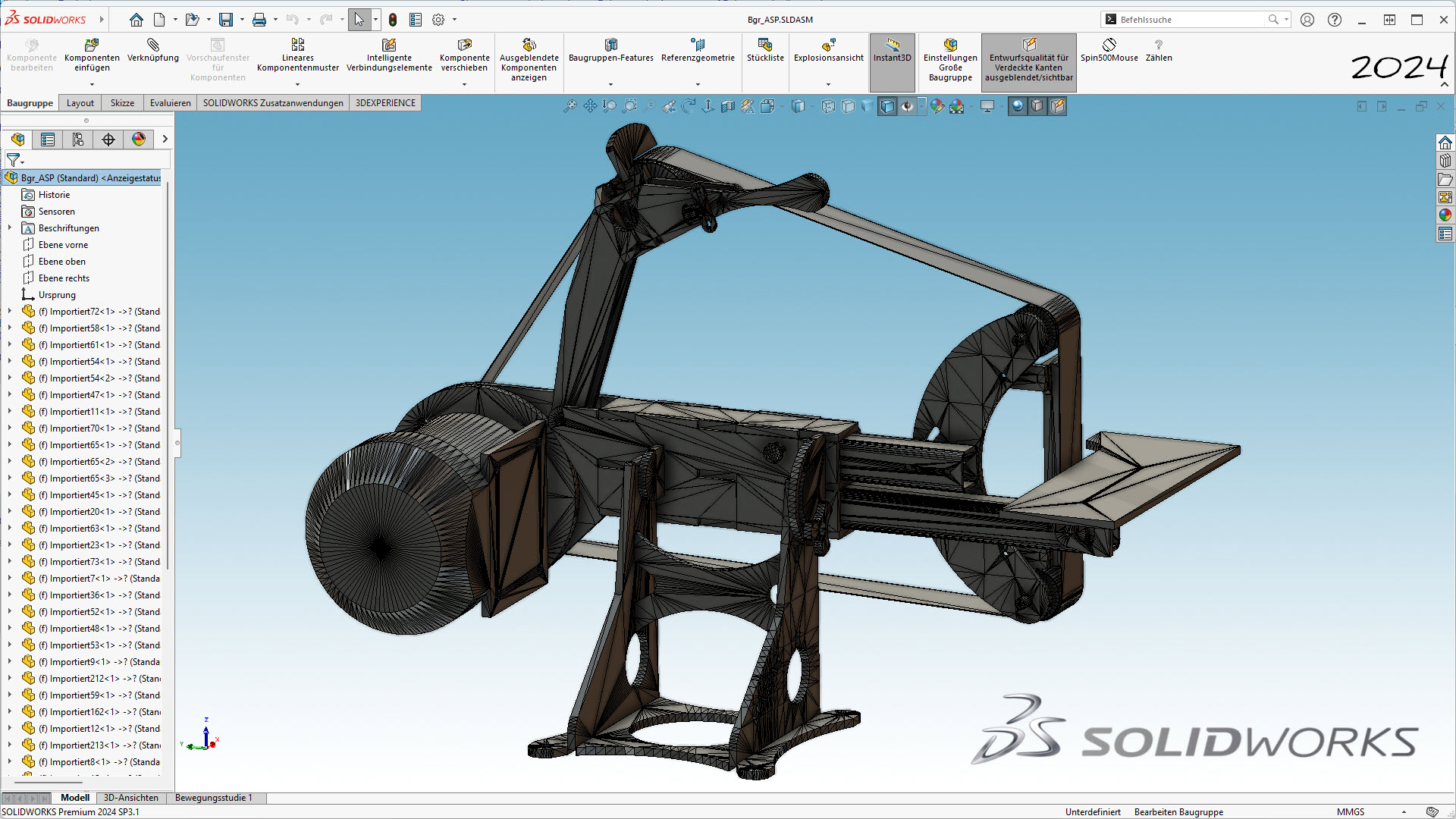
Task: Click Intelligente Verbindungselemente icon
Action: [x=389, y=55]
